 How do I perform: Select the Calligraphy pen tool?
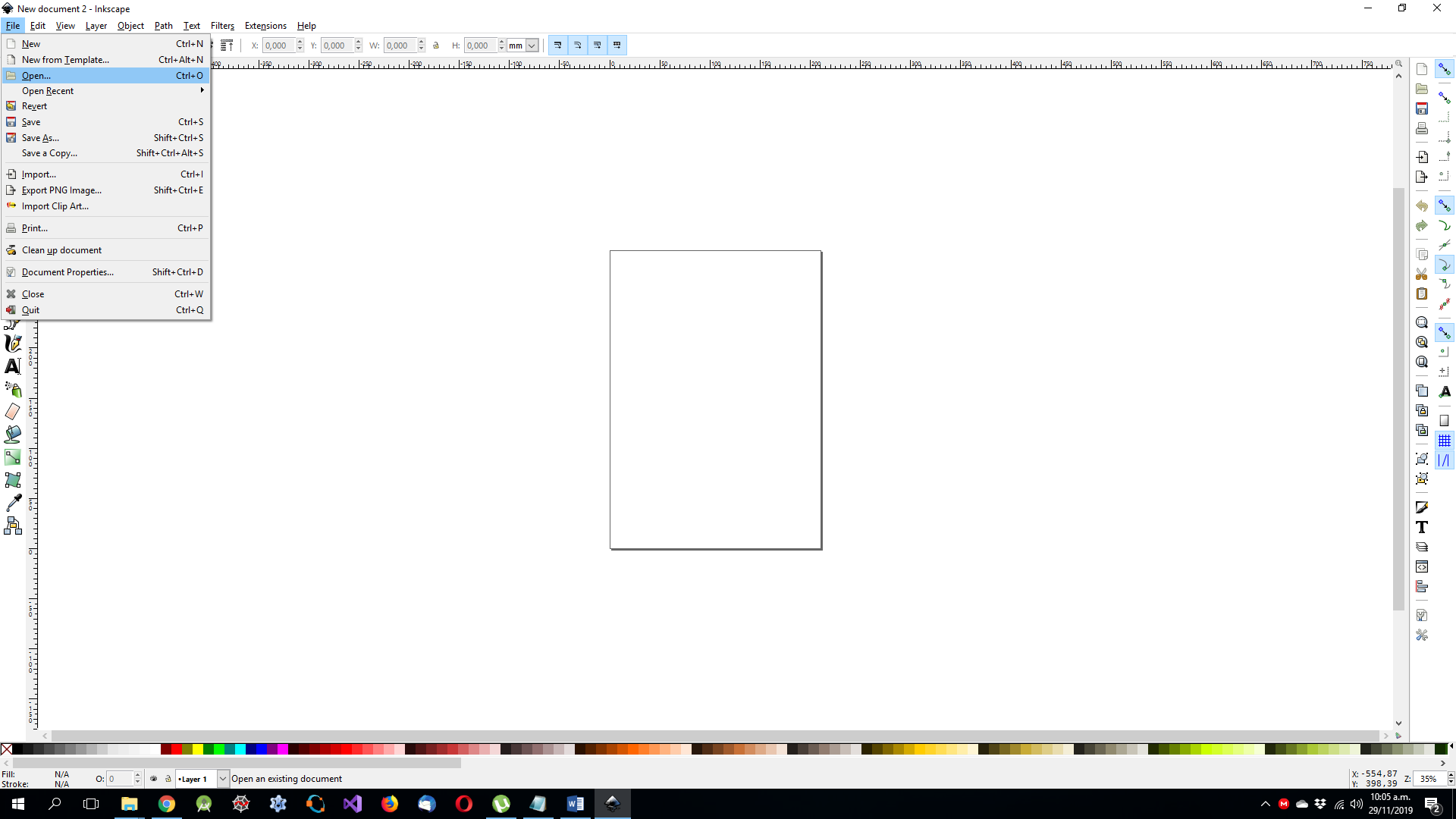[x=13, y=344]
